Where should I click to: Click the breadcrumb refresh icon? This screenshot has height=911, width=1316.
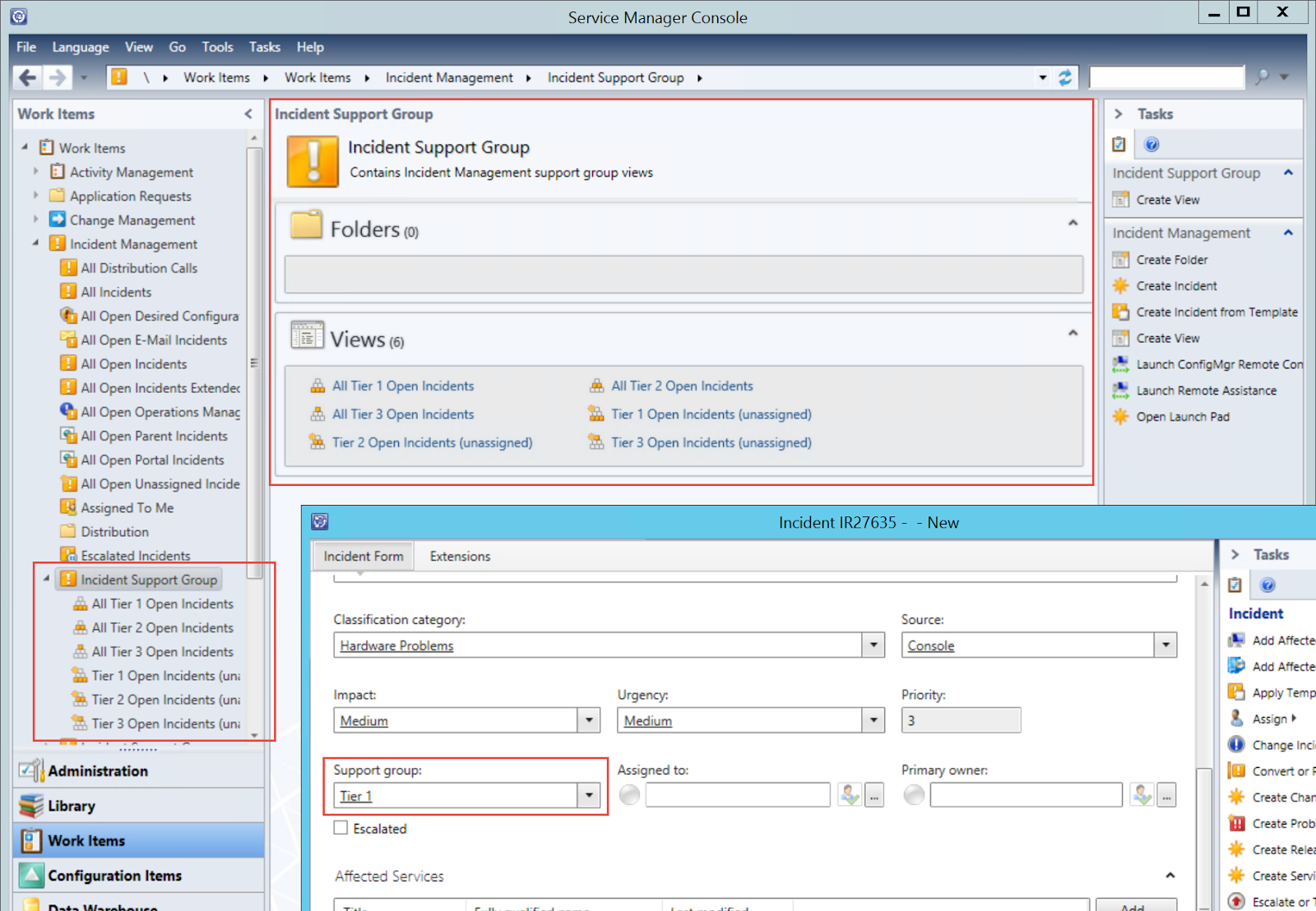1064,76
